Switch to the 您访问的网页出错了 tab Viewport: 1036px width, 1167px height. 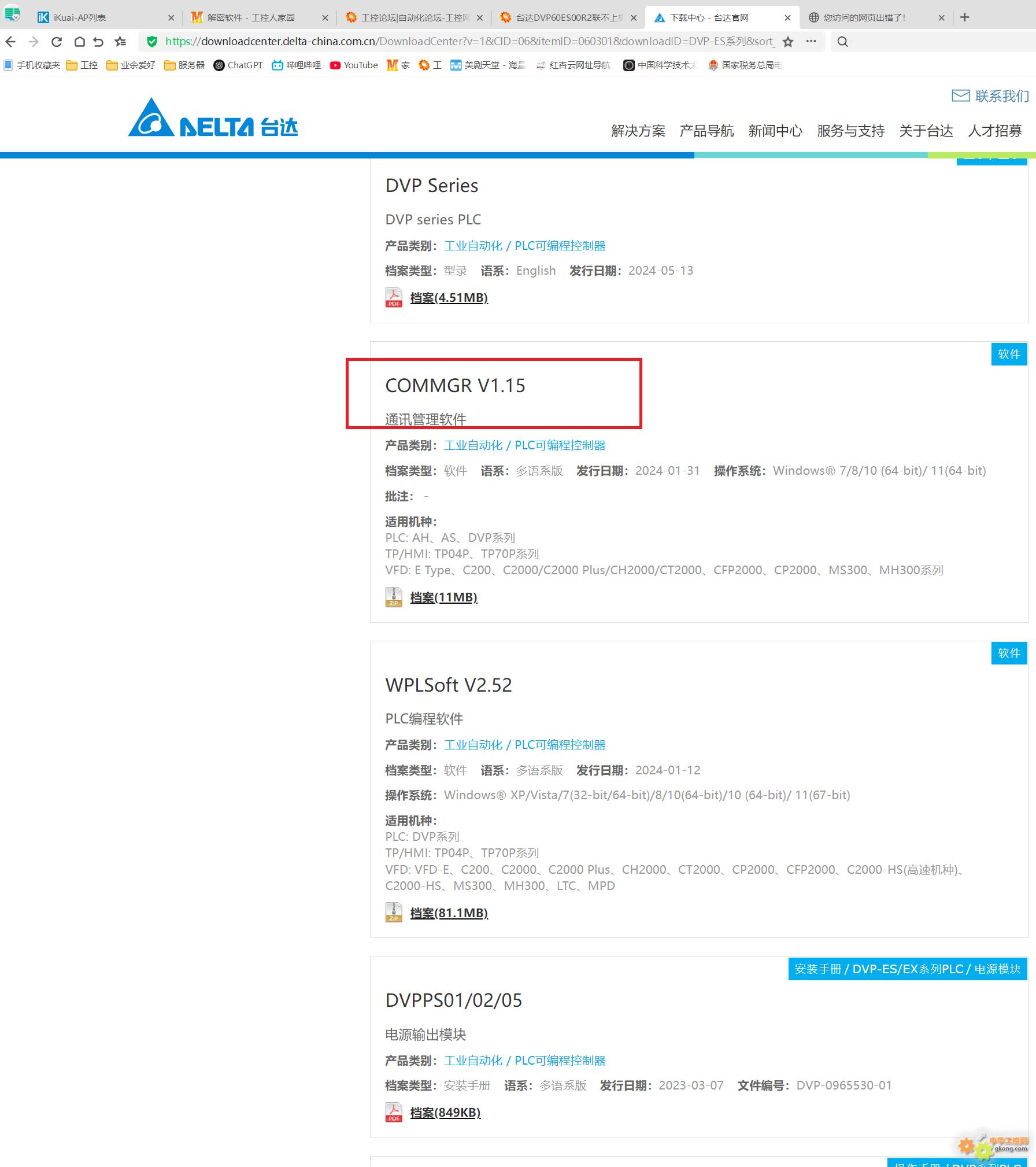(876, 18)
